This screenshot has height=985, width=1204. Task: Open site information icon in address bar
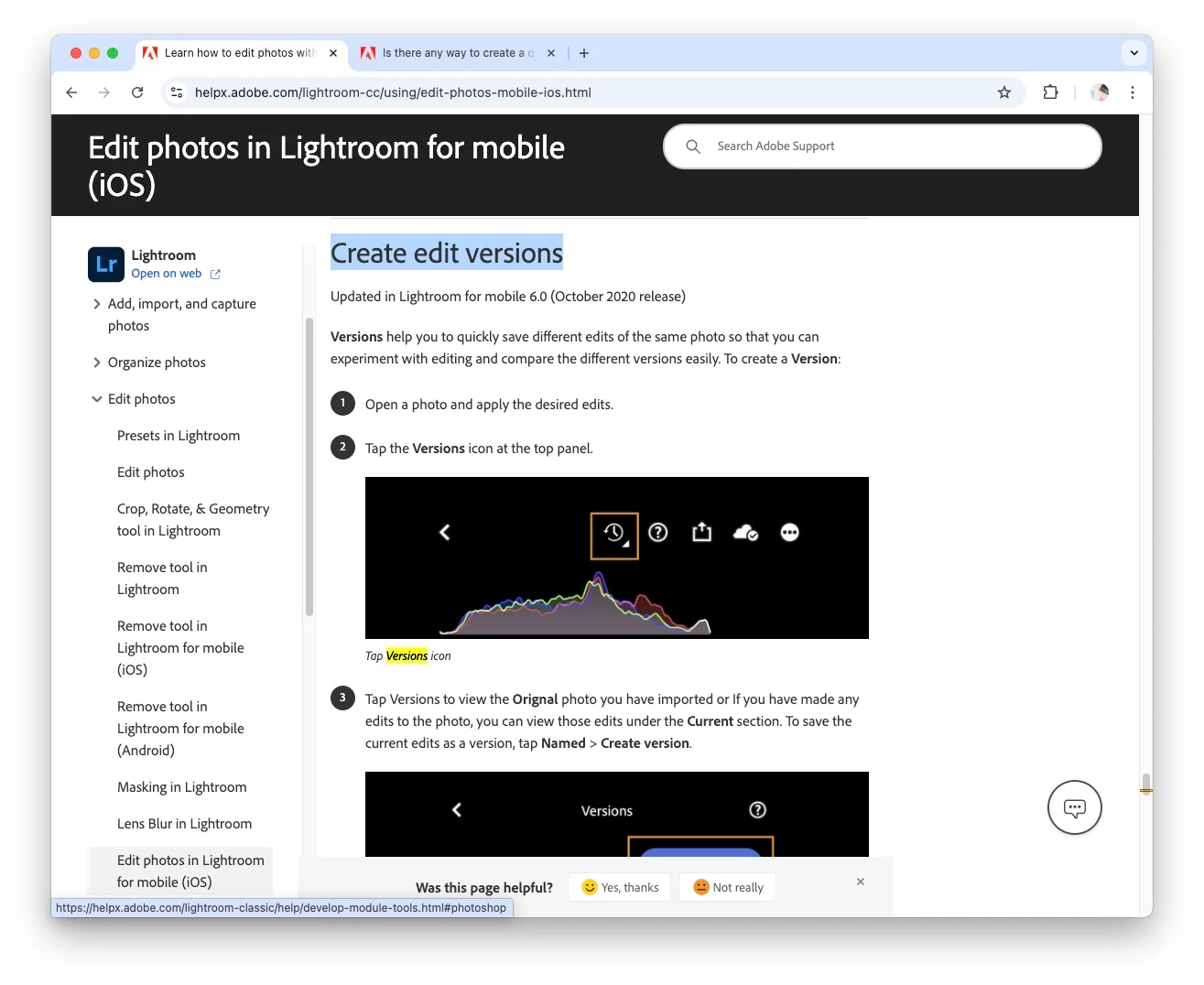click(178, 92)
